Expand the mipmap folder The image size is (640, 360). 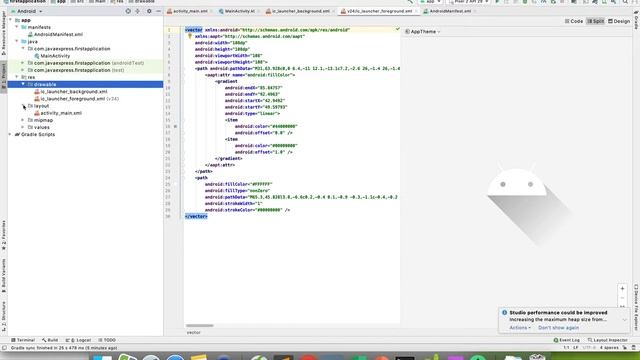click(23, 120)
